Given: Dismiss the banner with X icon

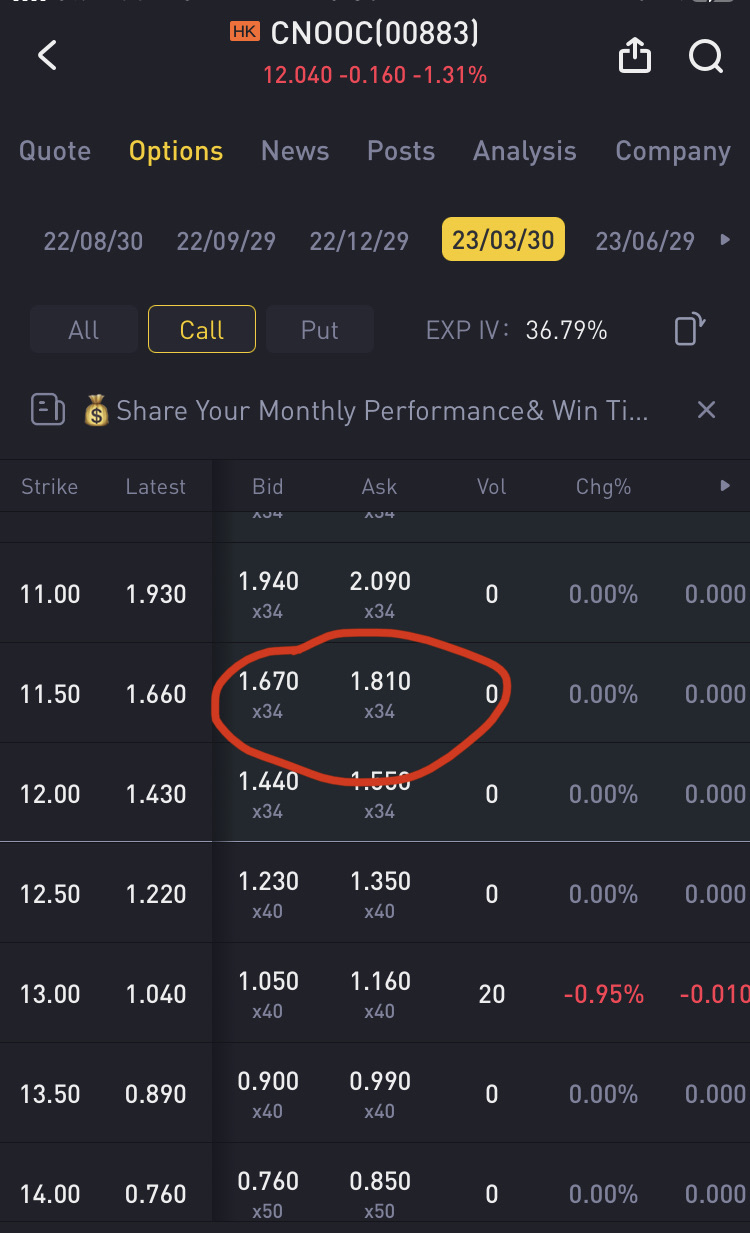Looking at the screenshot, I should (x=706, y=410).
